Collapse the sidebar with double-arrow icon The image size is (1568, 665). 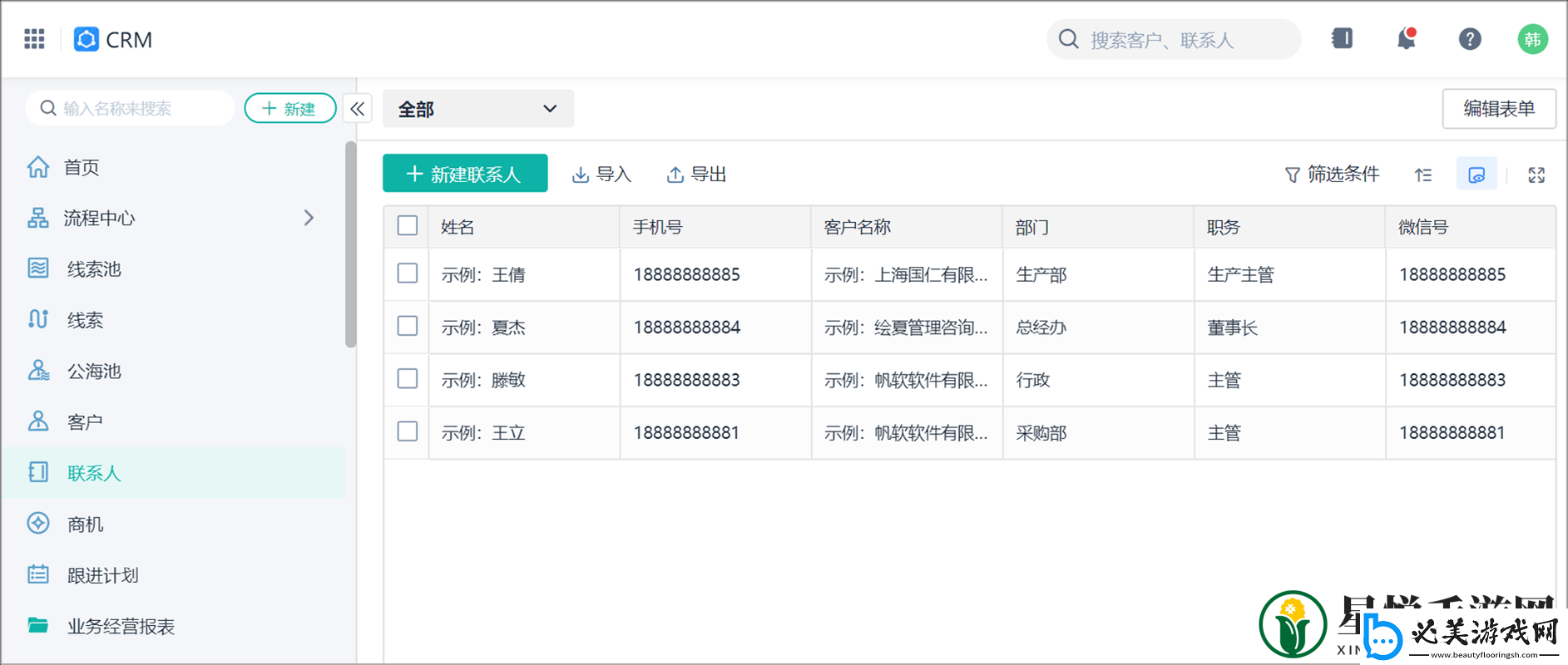pyautogui.click(x=358, y=109)
